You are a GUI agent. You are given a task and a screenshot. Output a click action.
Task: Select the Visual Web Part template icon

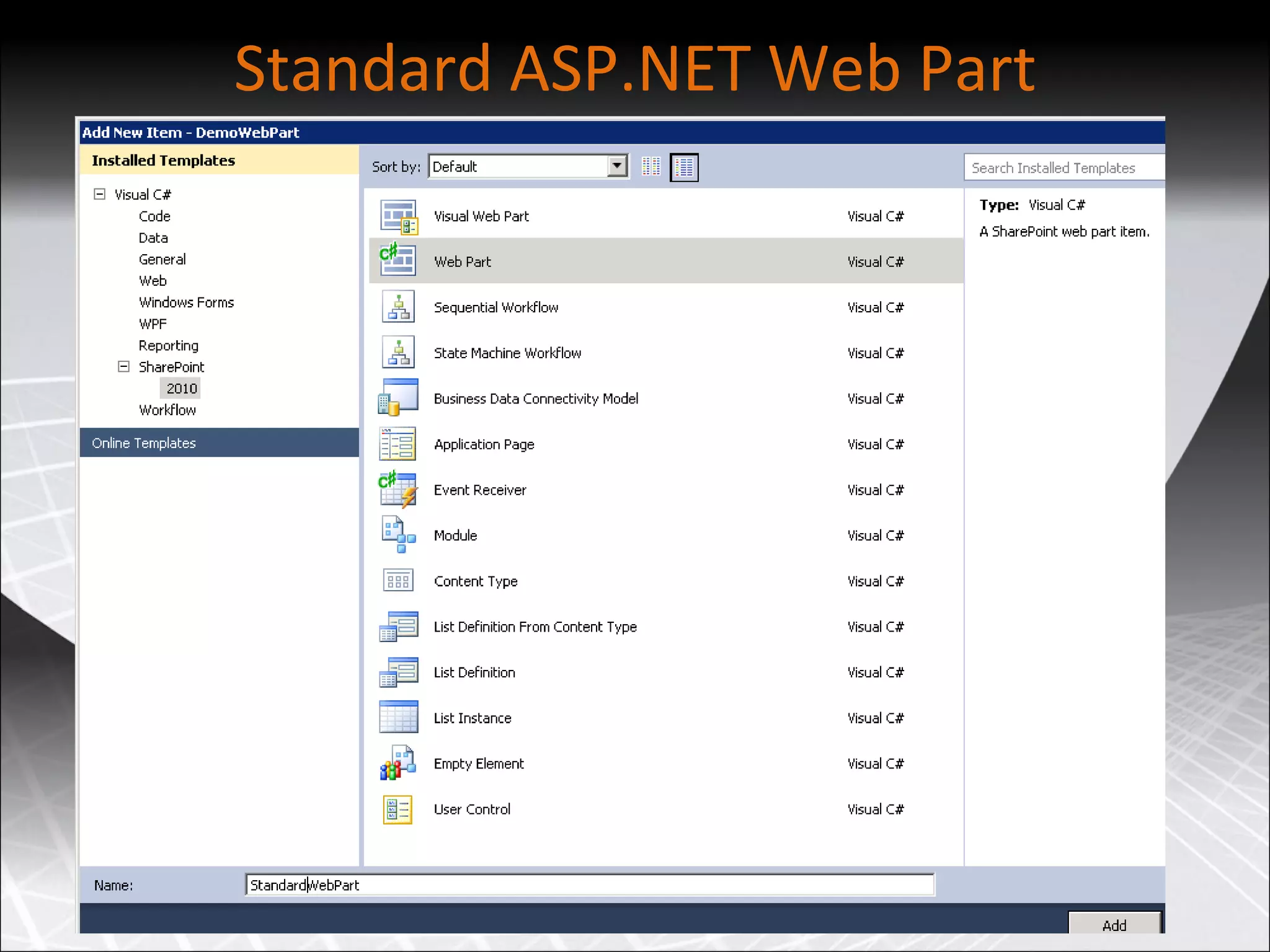399,217
